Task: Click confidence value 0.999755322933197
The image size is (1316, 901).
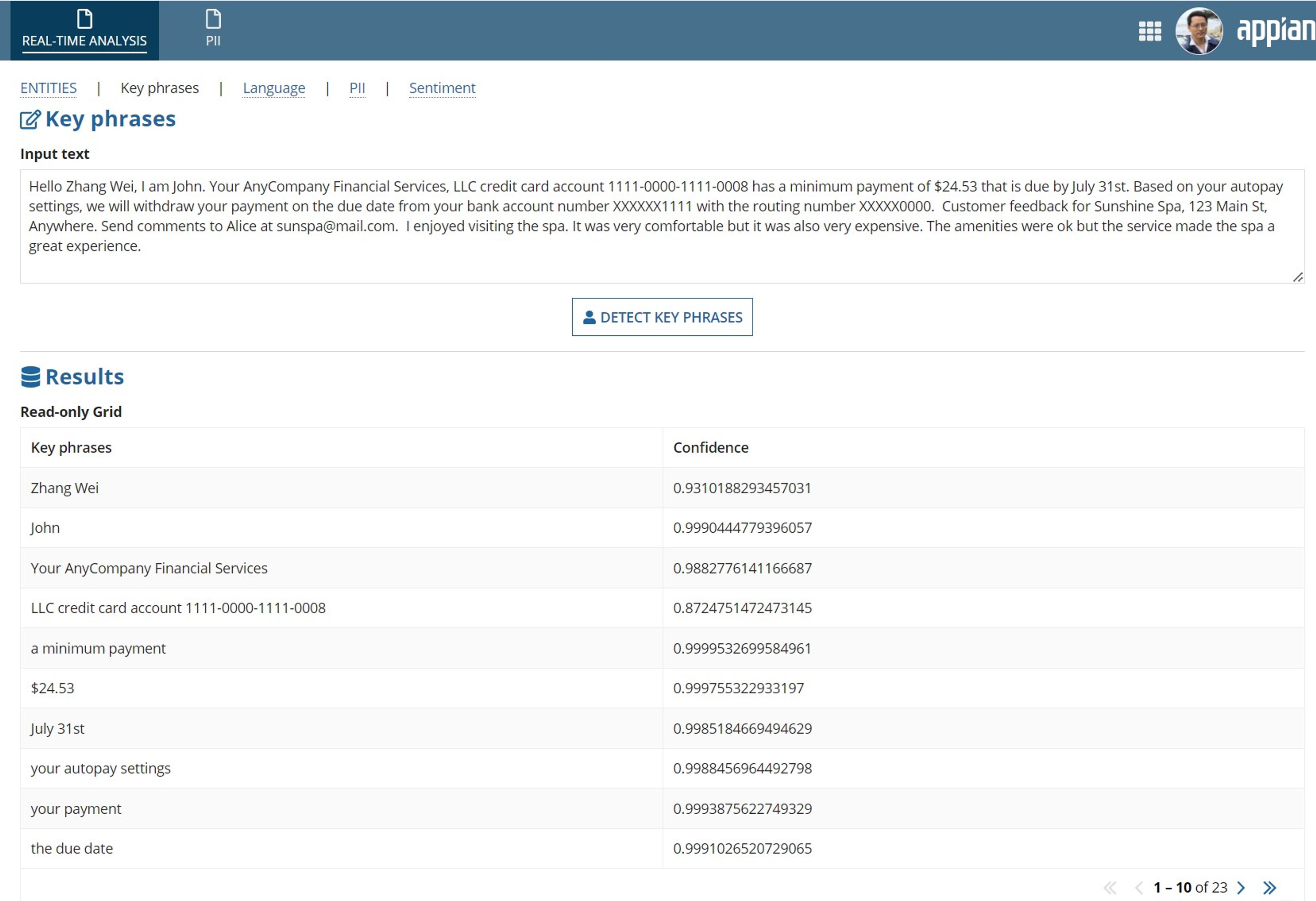Action: tap(739, 688)
